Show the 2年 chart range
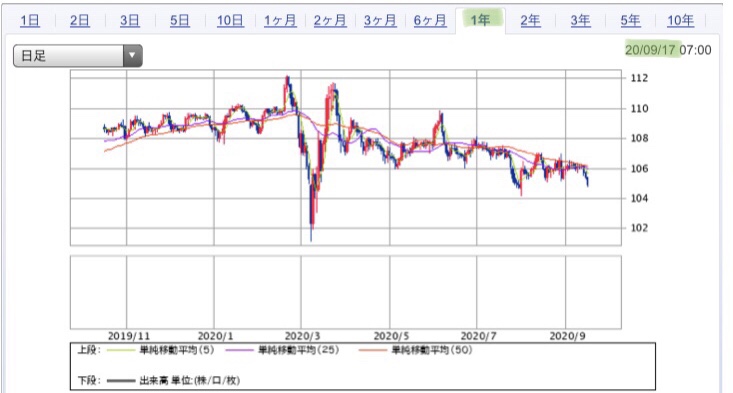 (x=531, y=21)
